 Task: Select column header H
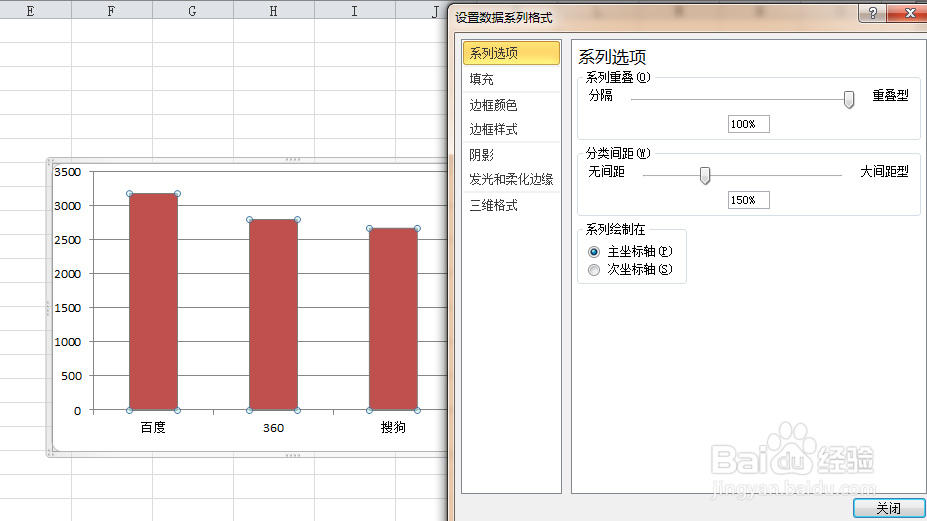[x=274, y=11]
